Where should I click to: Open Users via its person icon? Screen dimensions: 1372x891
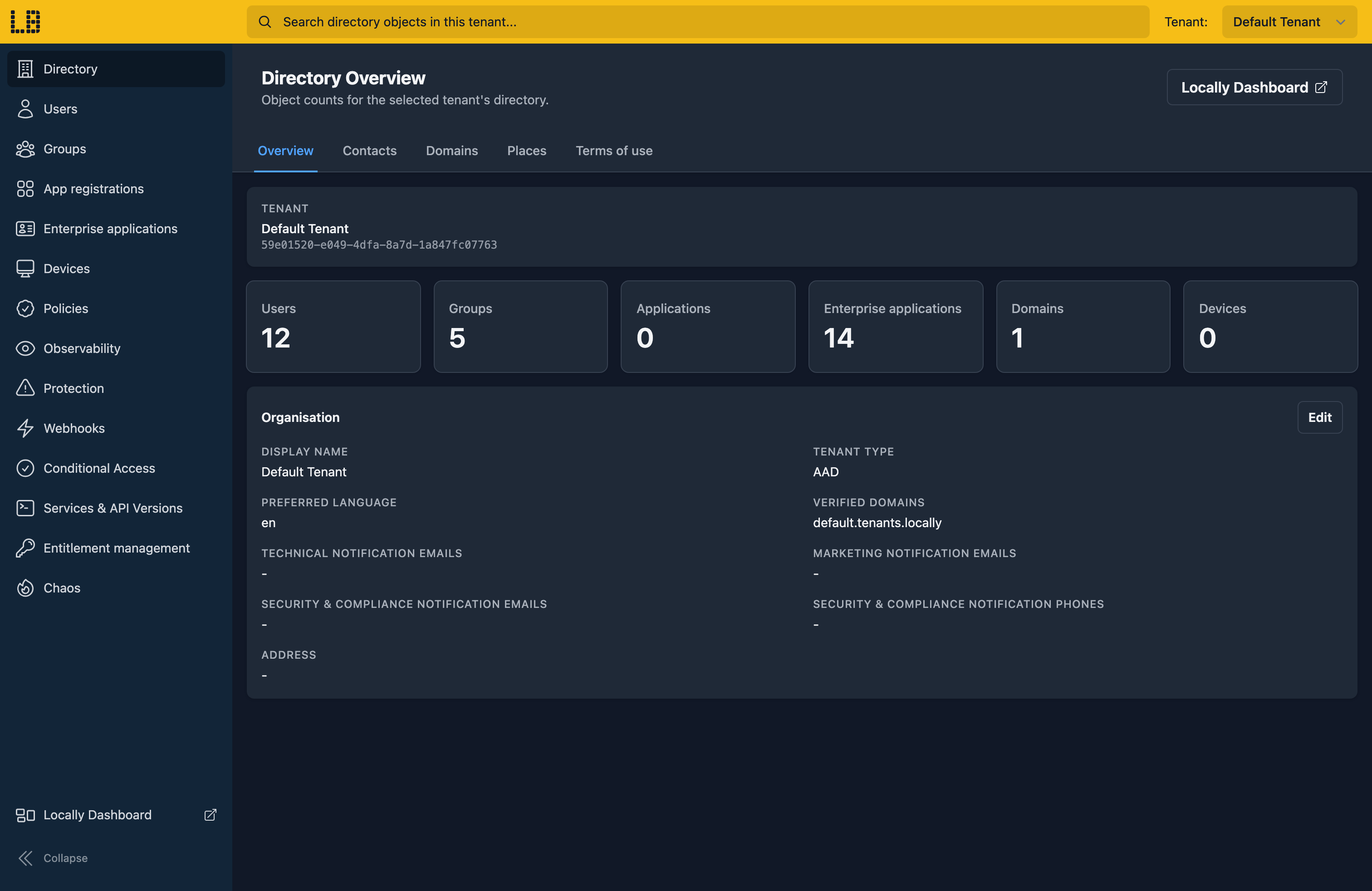pos(25,109)
